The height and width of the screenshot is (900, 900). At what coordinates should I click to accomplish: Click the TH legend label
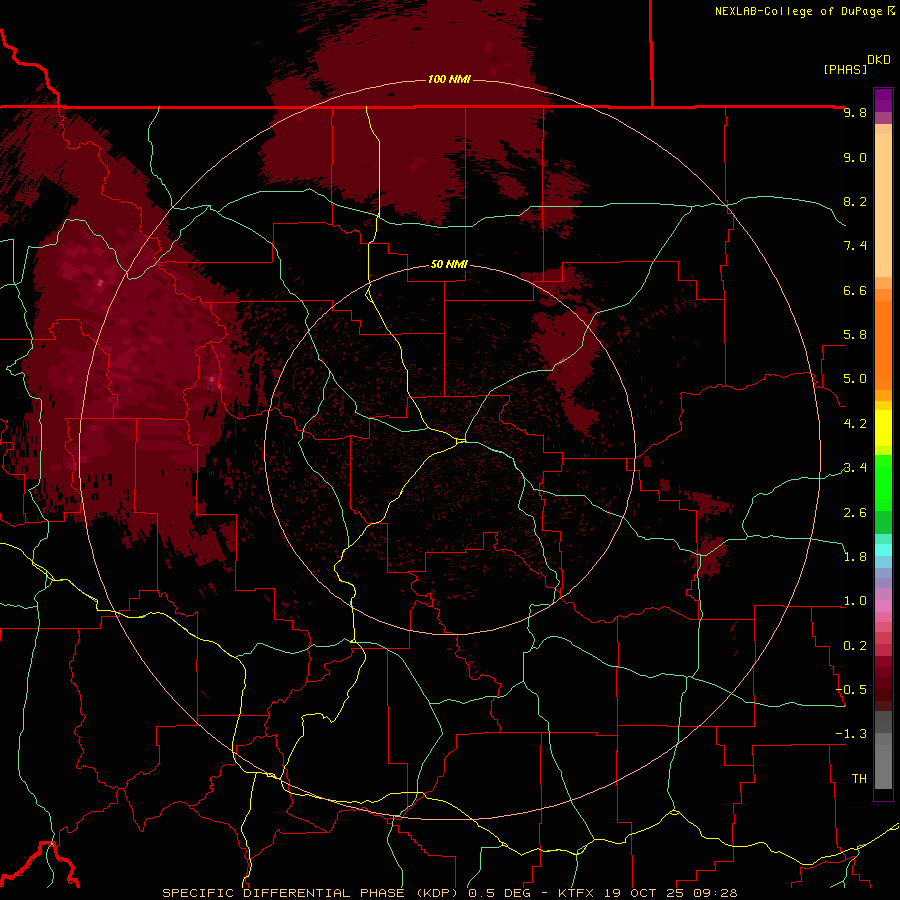pos(859,778)
